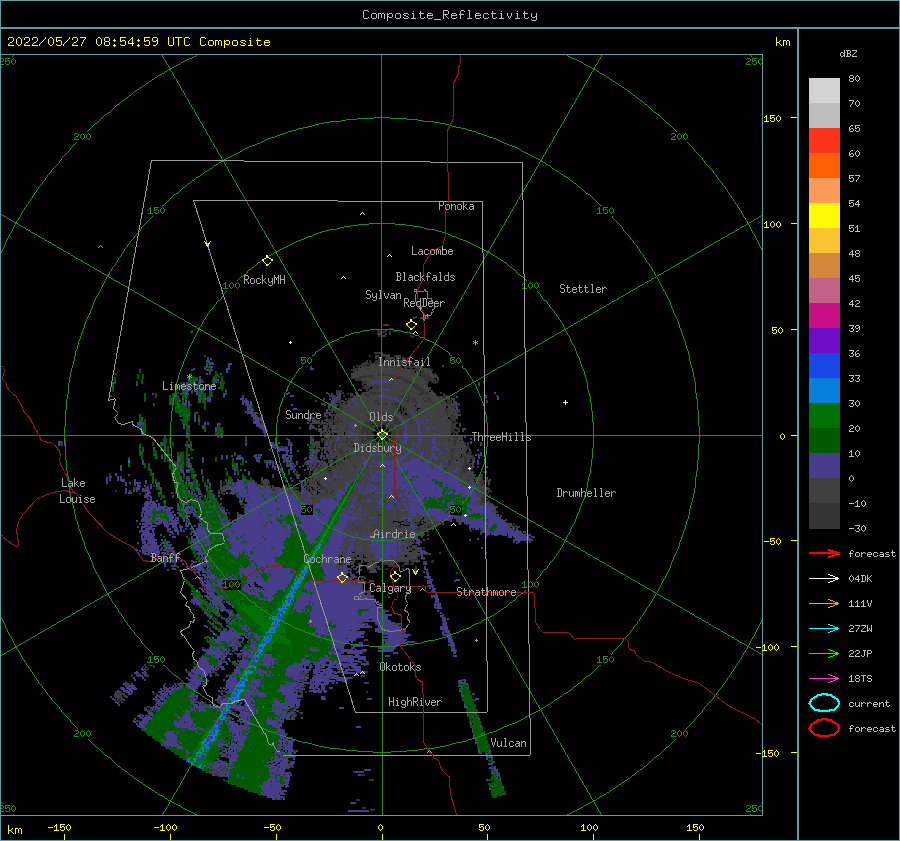The image size is (900, 841).
Task: Click the 80 dBZ scale value
Action: coord(854,79)
